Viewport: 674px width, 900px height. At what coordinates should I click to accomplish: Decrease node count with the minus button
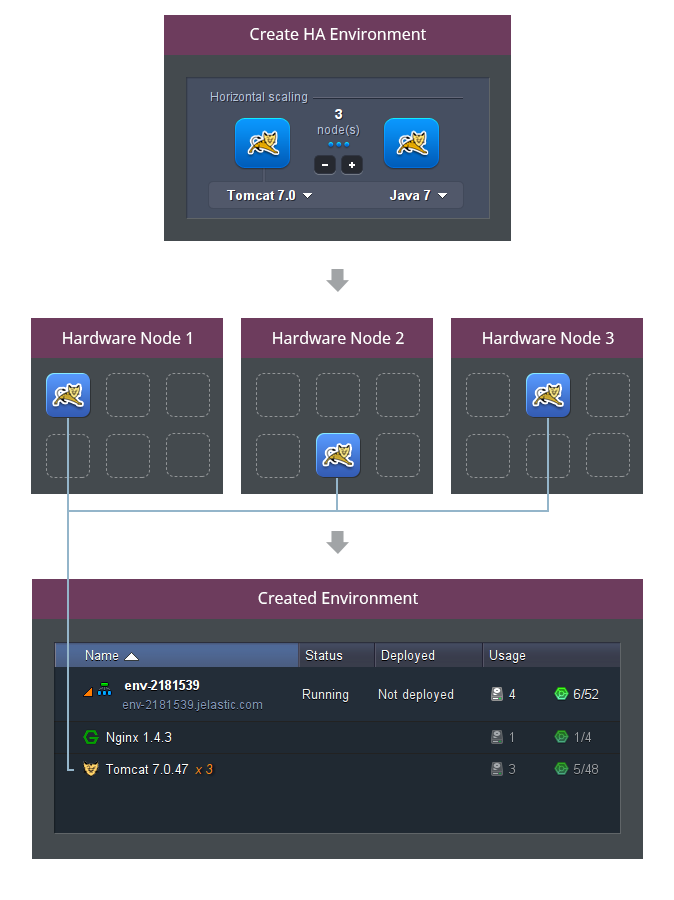tap(324, 165)
